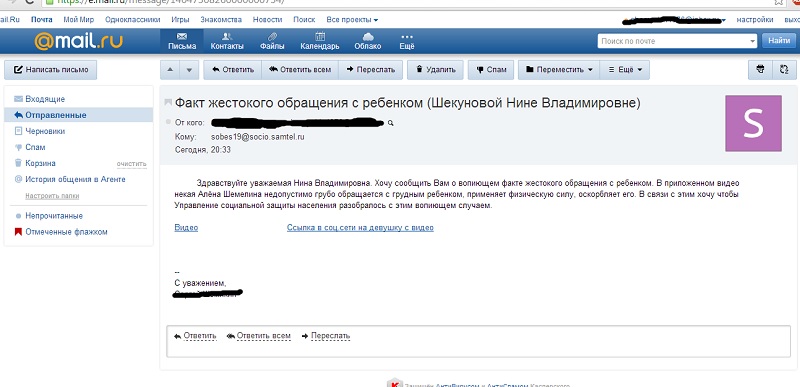Click in the Поиск по почте search field
This screenshot has height=387, width=800.
(672, 41)
